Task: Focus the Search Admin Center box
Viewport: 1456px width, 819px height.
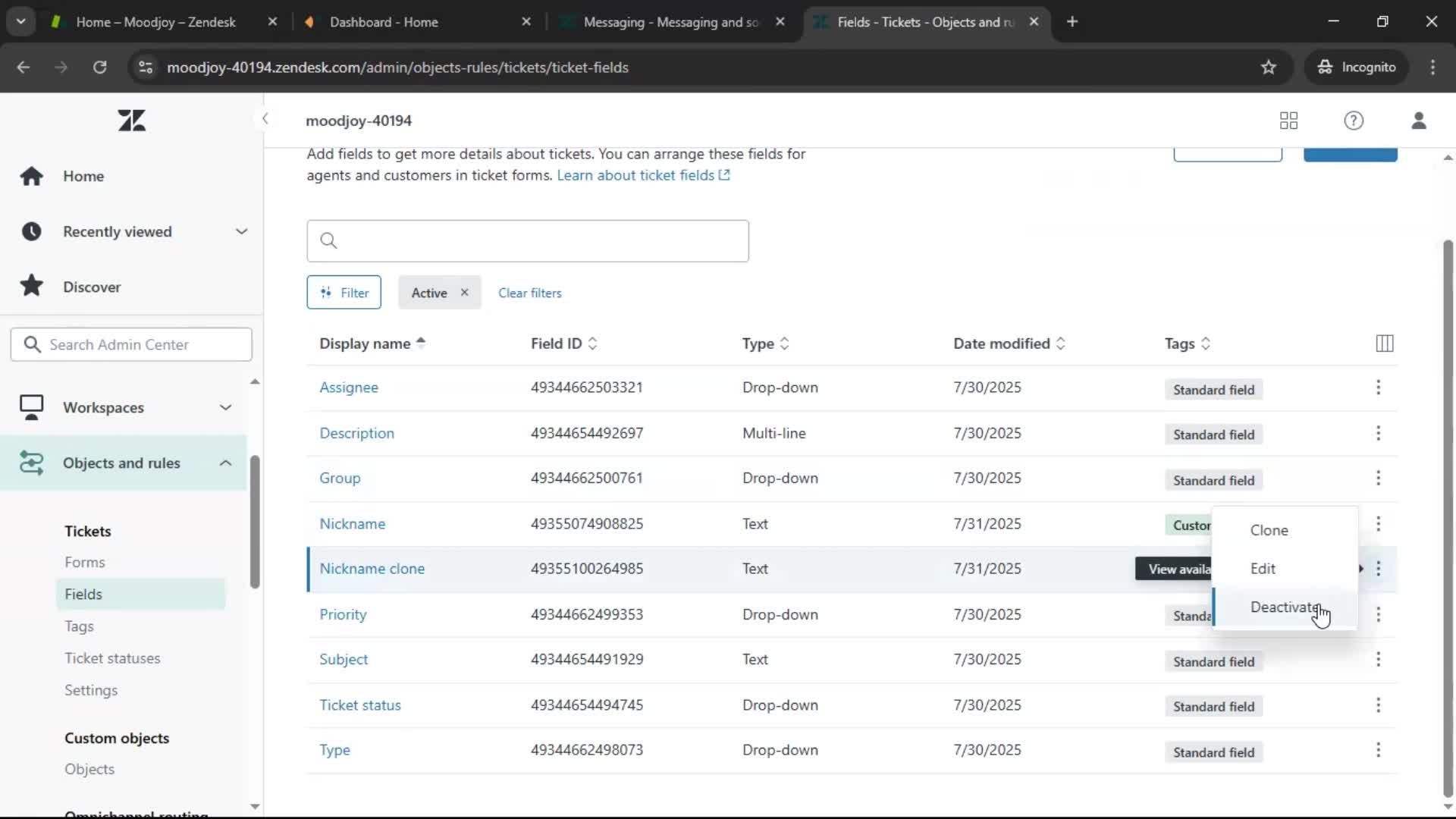Action: click(x=131, y=344)
